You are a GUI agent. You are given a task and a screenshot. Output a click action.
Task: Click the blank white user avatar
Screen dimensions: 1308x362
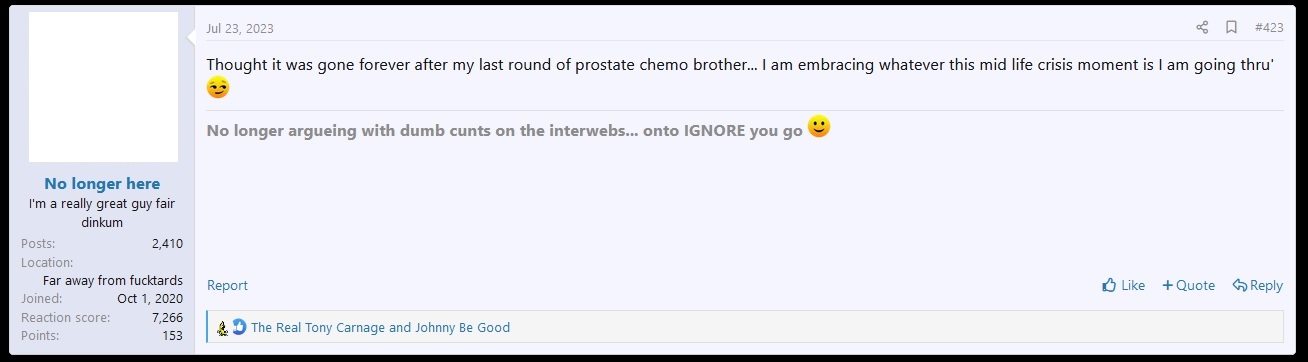(x=103, y=87)
